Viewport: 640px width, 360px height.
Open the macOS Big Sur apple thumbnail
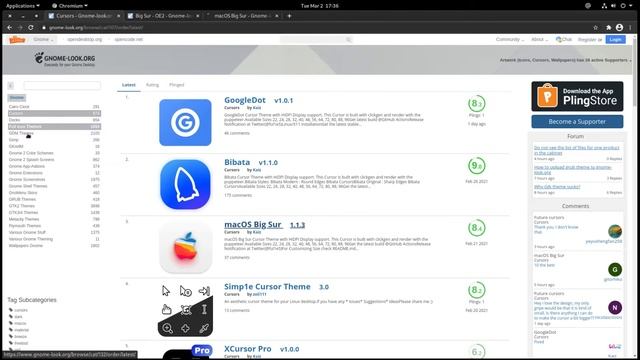click(185, 247)
